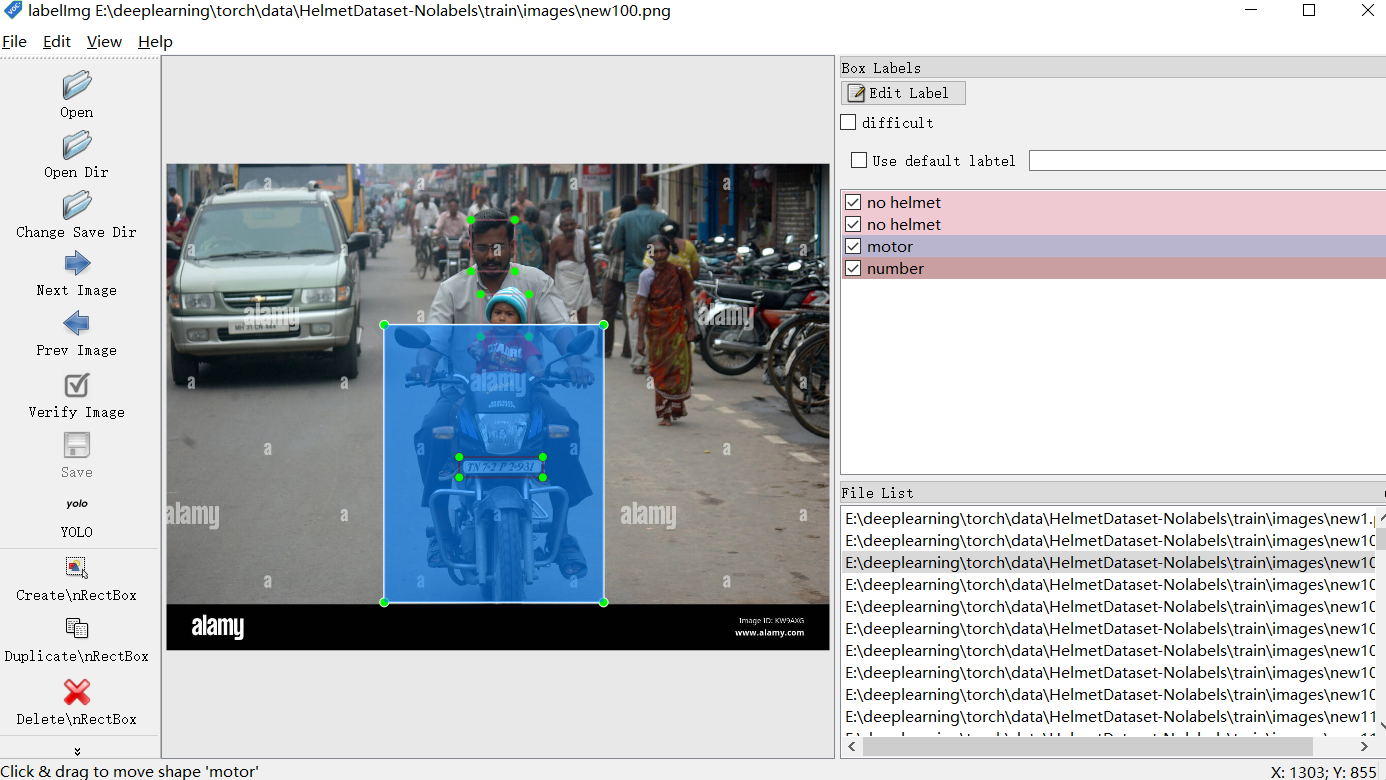
Task: Select the number entry in Box Labels
Action: click(x=1113, y=268)
